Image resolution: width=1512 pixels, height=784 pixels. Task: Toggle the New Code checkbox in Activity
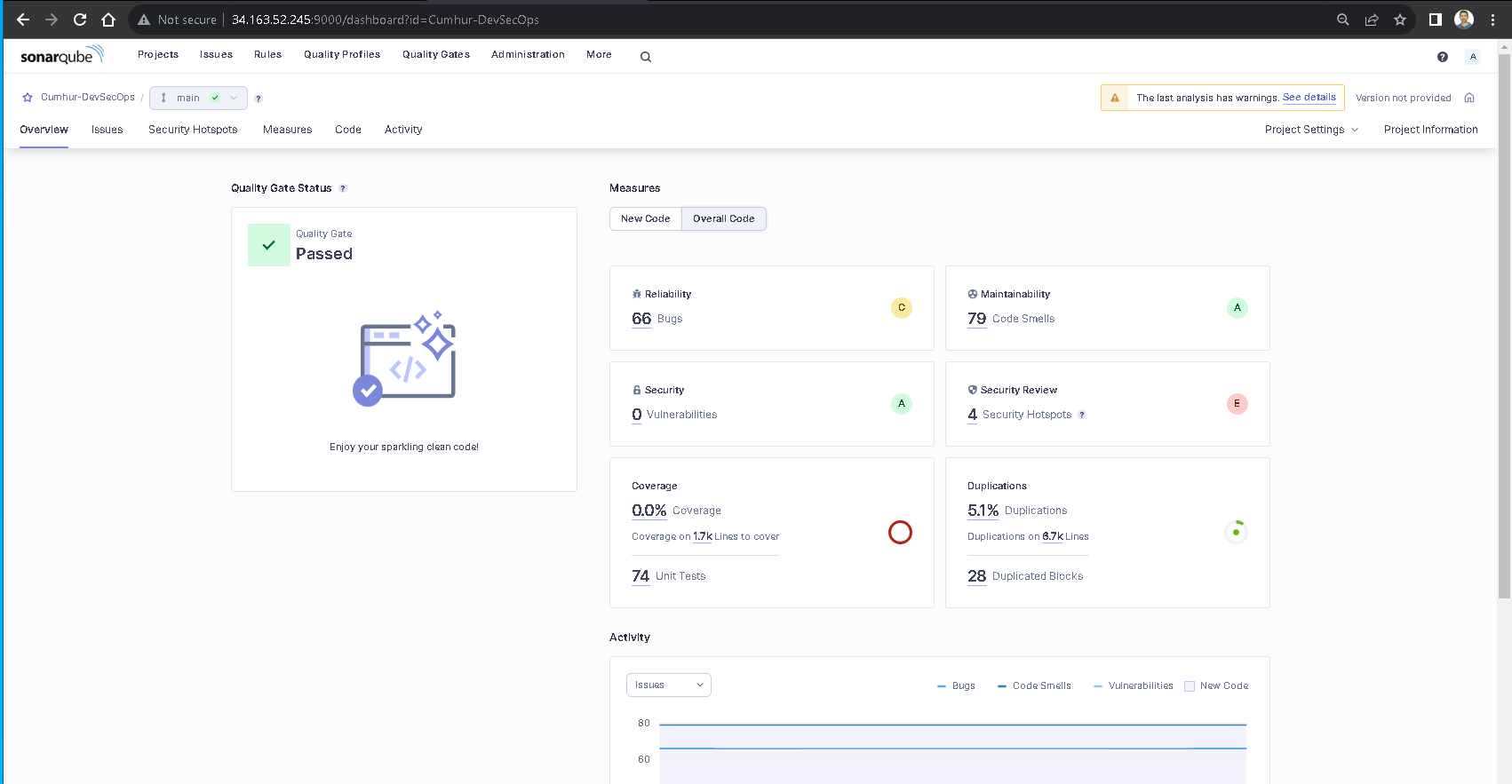[x=1190, y=686]
